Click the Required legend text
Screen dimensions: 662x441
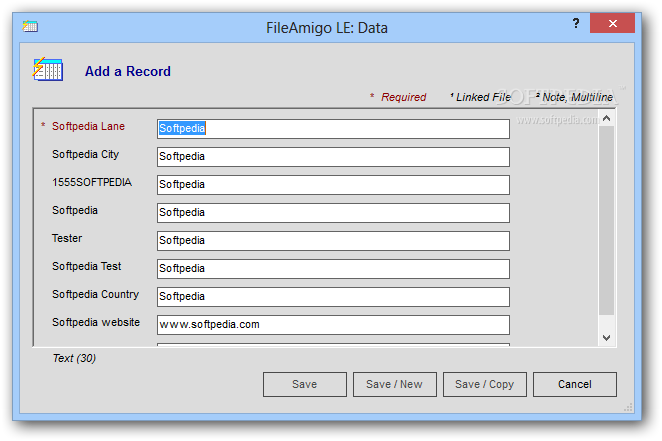point(403,97)
